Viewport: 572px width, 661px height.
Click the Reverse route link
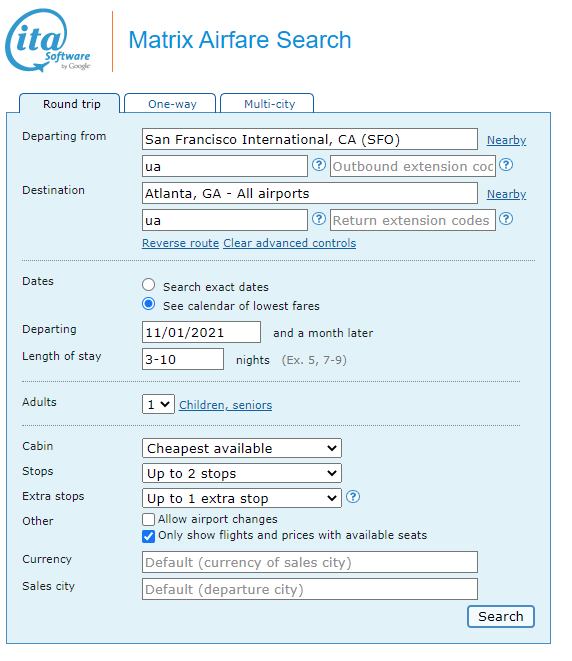[x=180, y=243]
